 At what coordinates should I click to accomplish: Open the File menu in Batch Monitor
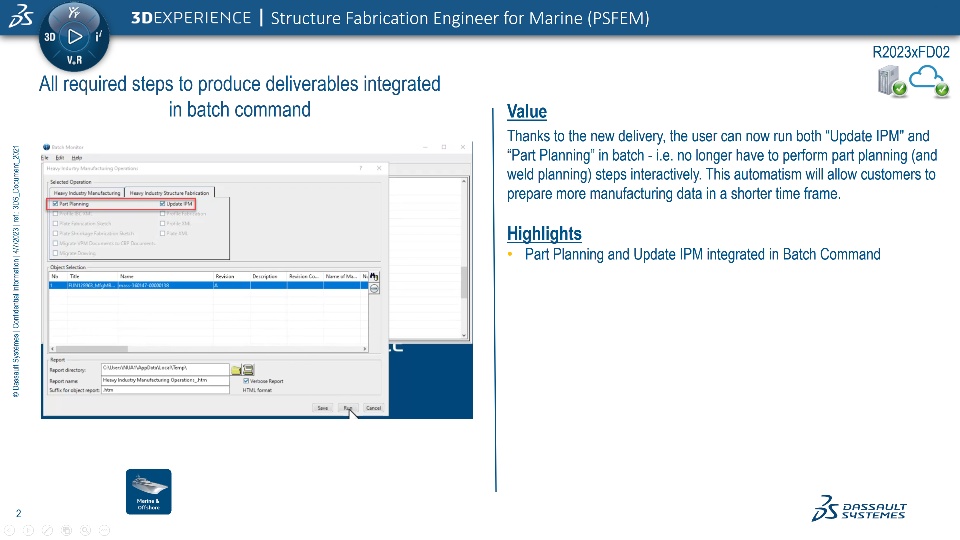pyautogui.click(x=44, y=158)
